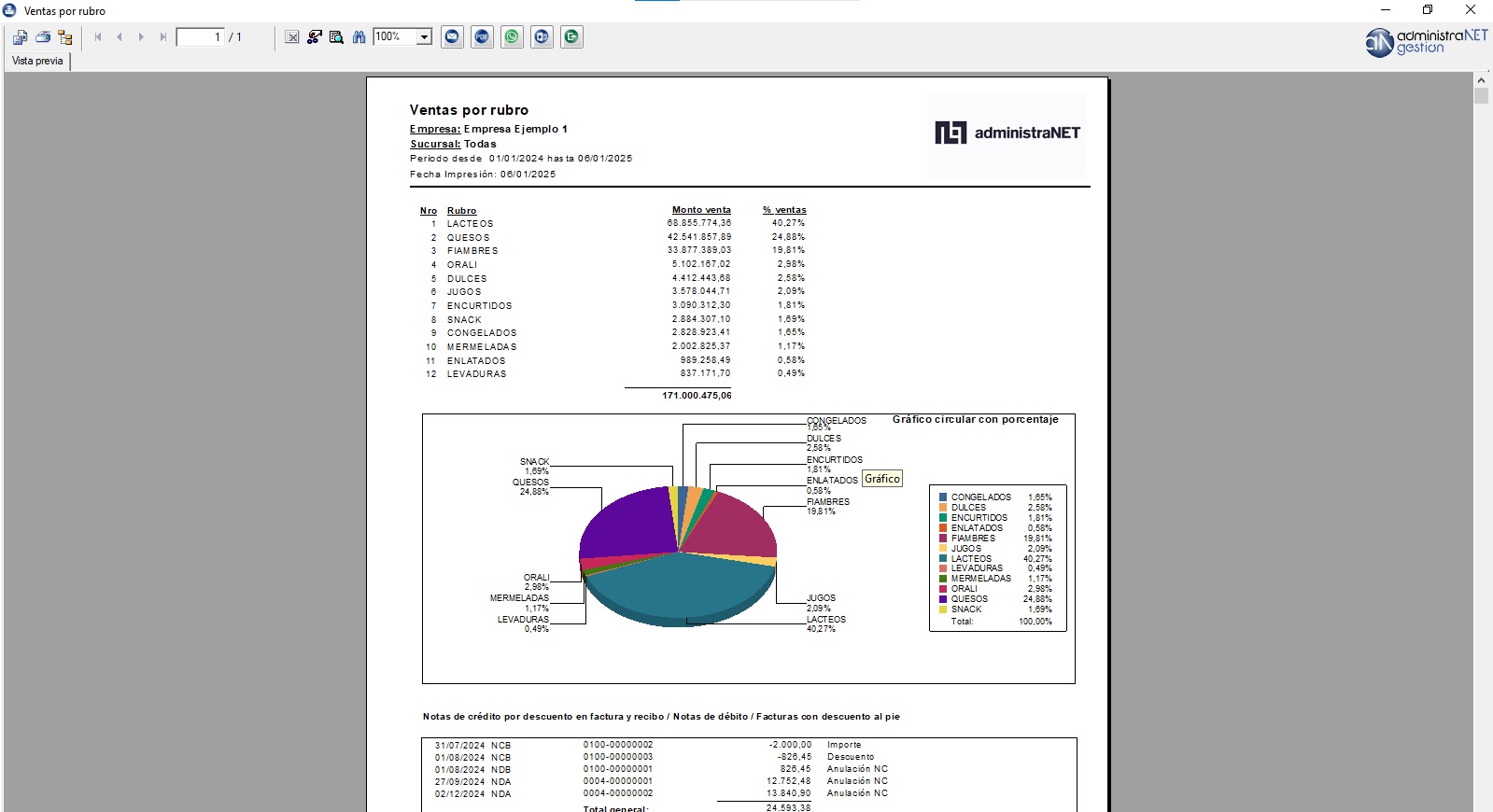The height and width of the screenshot is (812, 1493).
Task: Click the magnifier search text icon
Action: click(x=337, y=37)
